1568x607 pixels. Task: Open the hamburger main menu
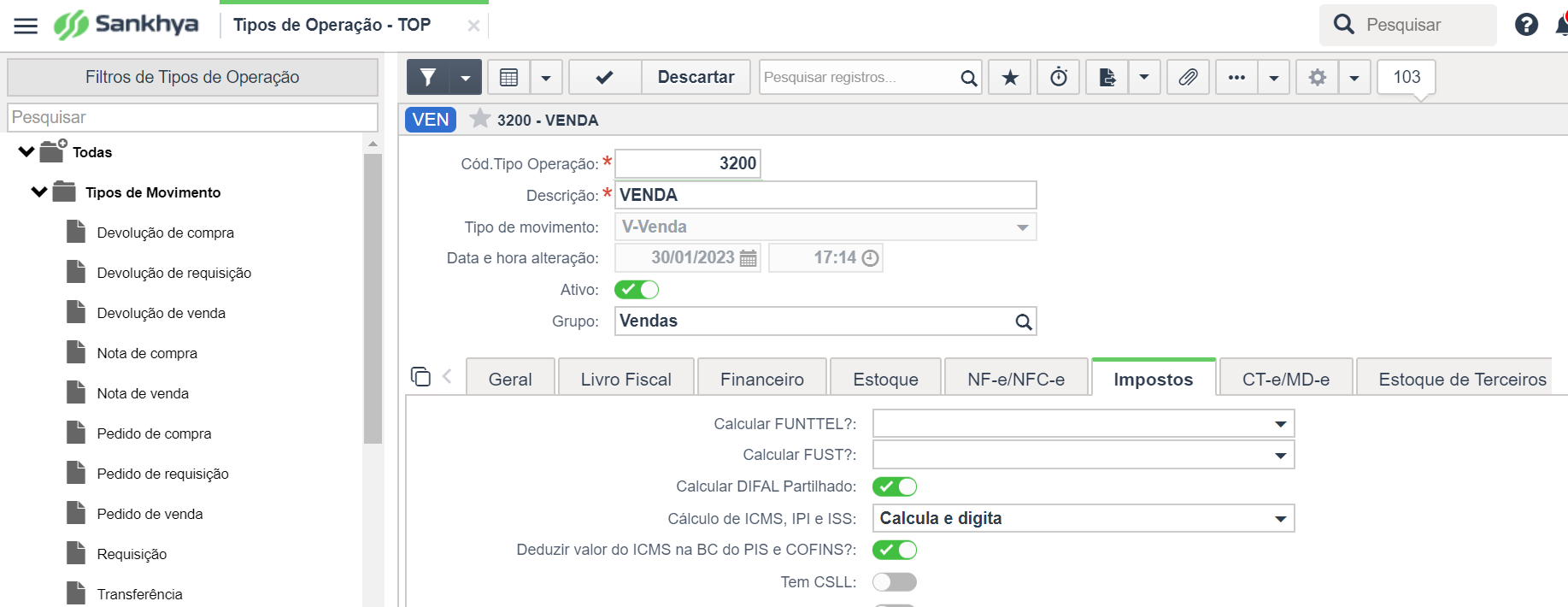(x=26, y=26)
